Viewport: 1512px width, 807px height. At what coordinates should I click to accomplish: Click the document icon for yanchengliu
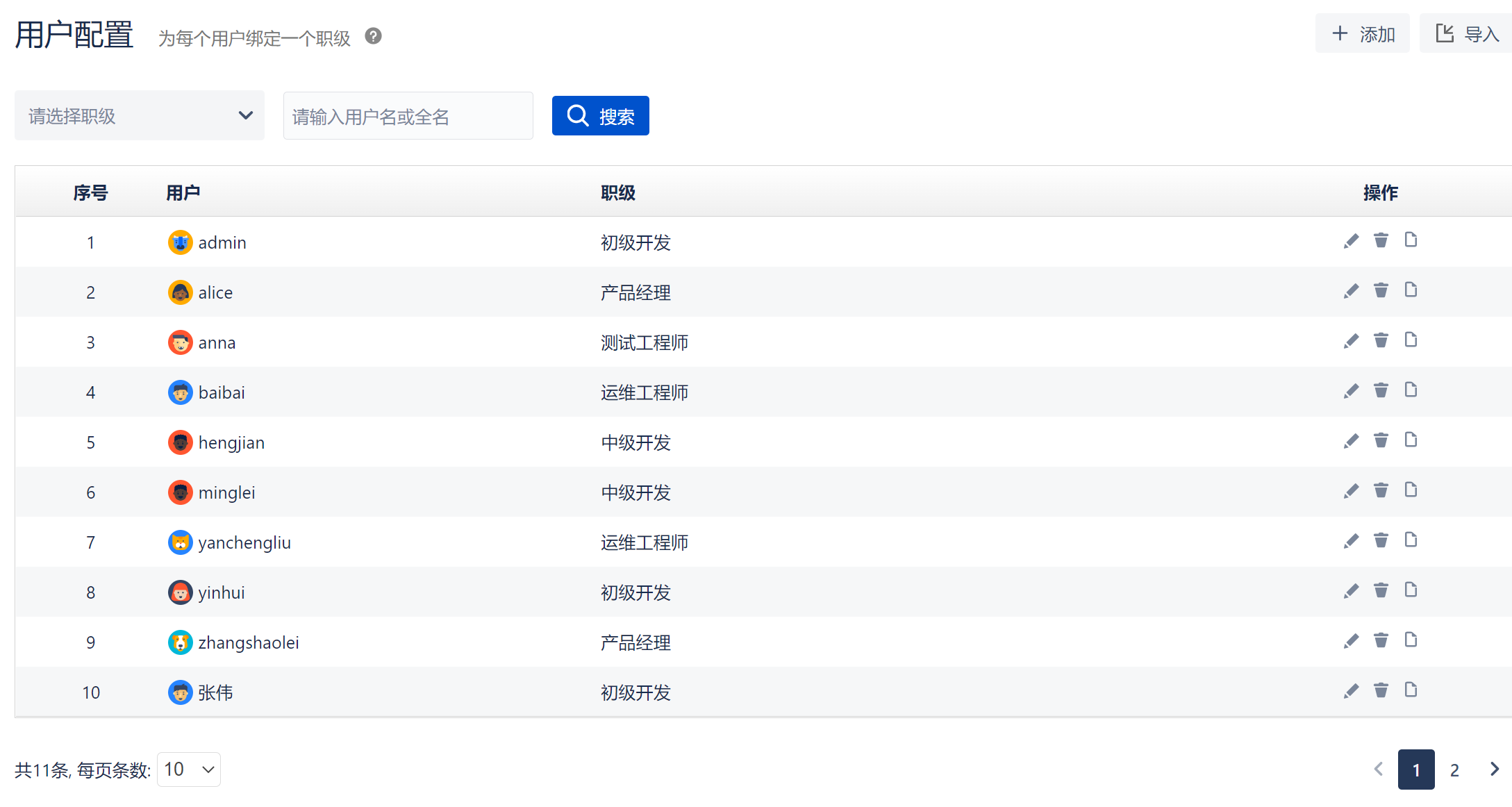click(1411, 540)
